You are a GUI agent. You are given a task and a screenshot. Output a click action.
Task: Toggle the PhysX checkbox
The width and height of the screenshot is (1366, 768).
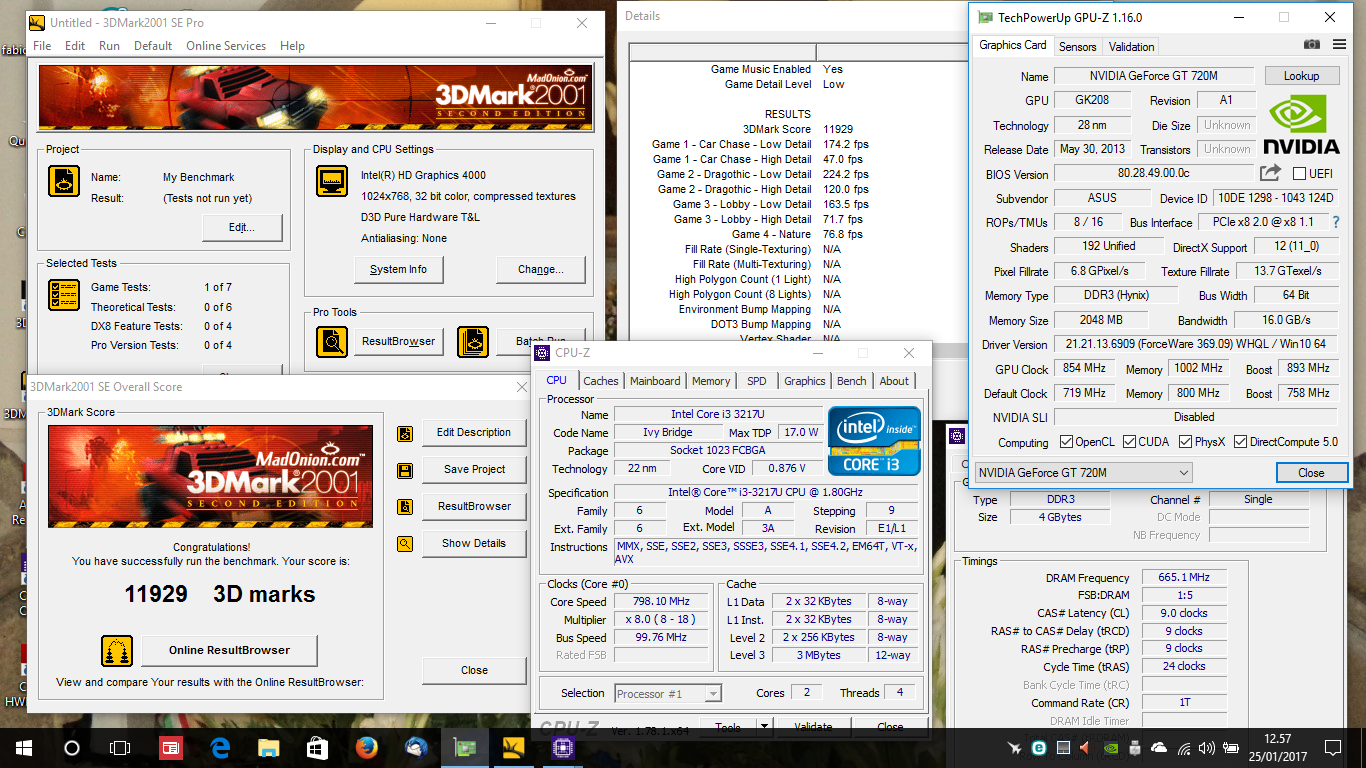point(1186,442)
